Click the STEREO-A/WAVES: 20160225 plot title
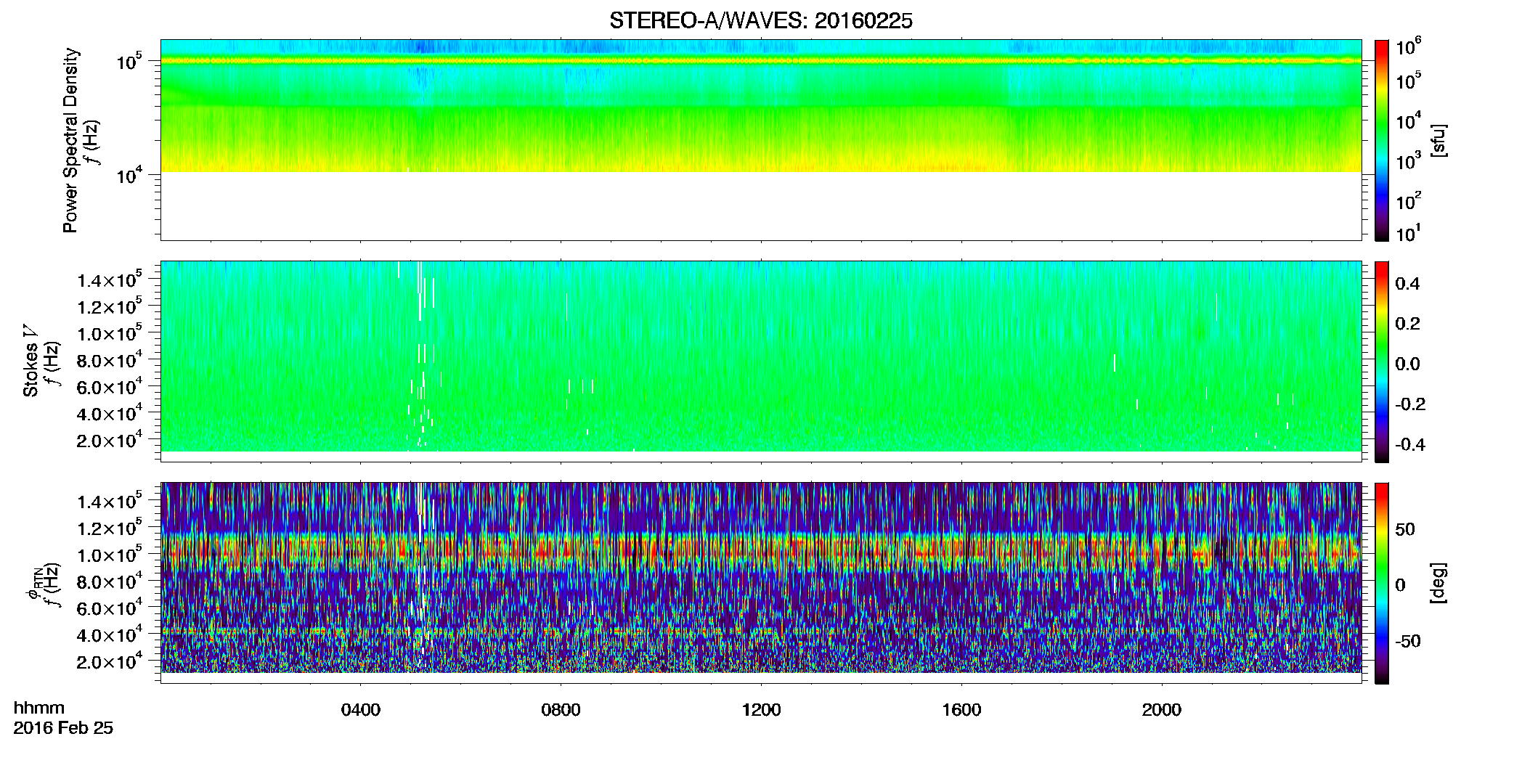 click(x=760, y=21)
